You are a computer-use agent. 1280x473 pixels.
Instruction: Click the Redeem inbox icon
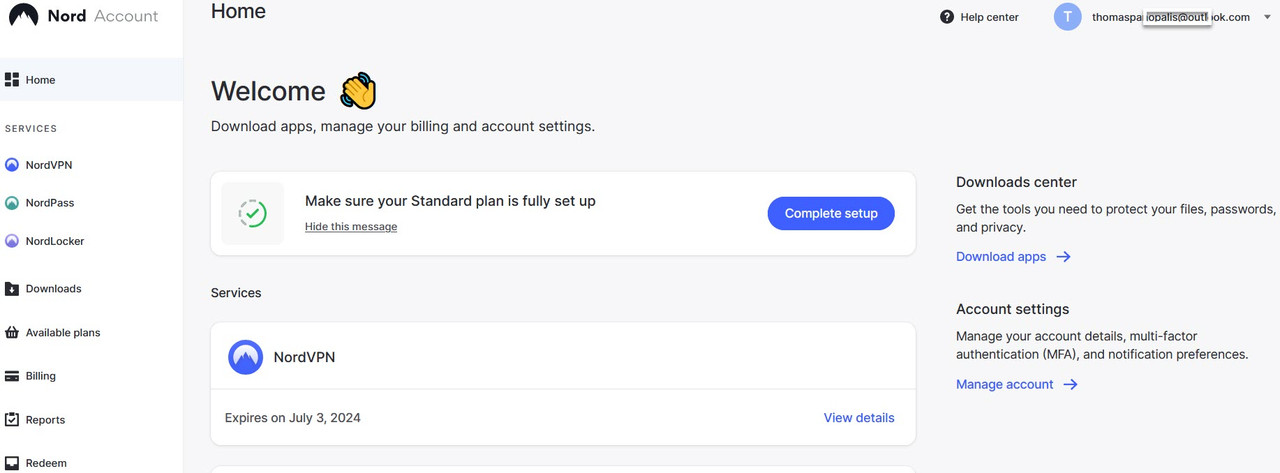12,463
